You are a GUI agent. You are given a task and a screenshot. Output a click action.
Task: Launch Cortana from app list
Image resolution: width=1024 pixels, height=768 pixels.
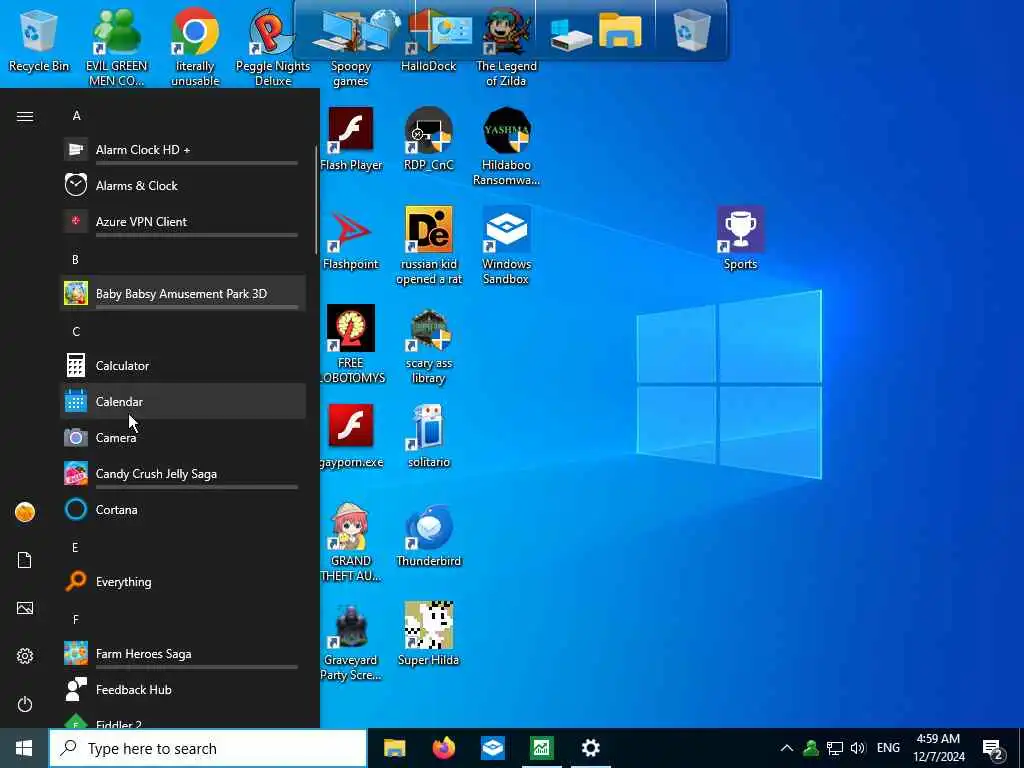pos(183,509)
